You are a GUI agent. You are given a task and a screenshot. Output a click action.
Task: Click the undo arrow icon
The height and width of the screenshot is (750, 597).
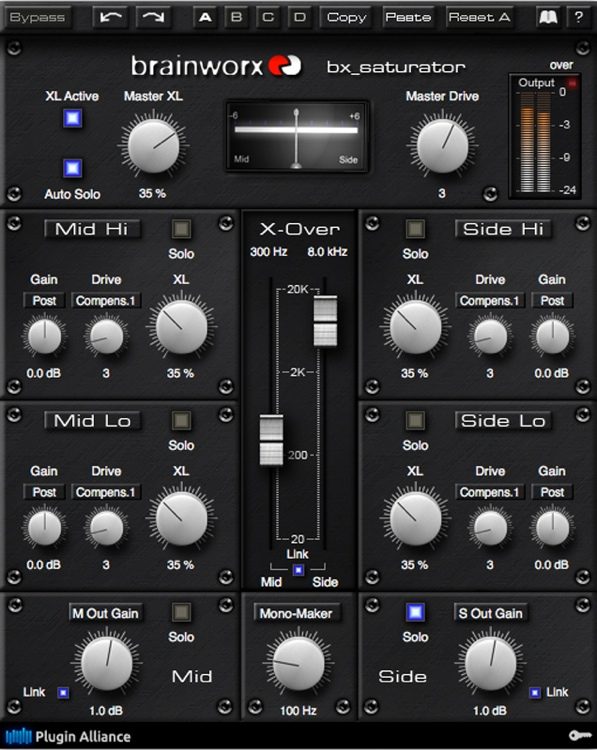pos(111,17)
